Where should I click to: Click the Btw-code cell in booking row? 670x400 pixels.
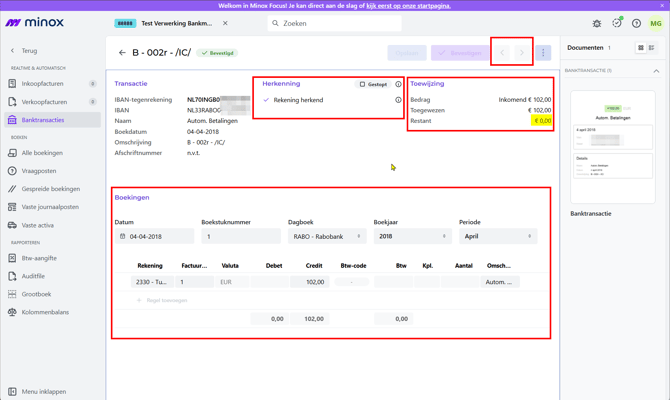(352, 282)
